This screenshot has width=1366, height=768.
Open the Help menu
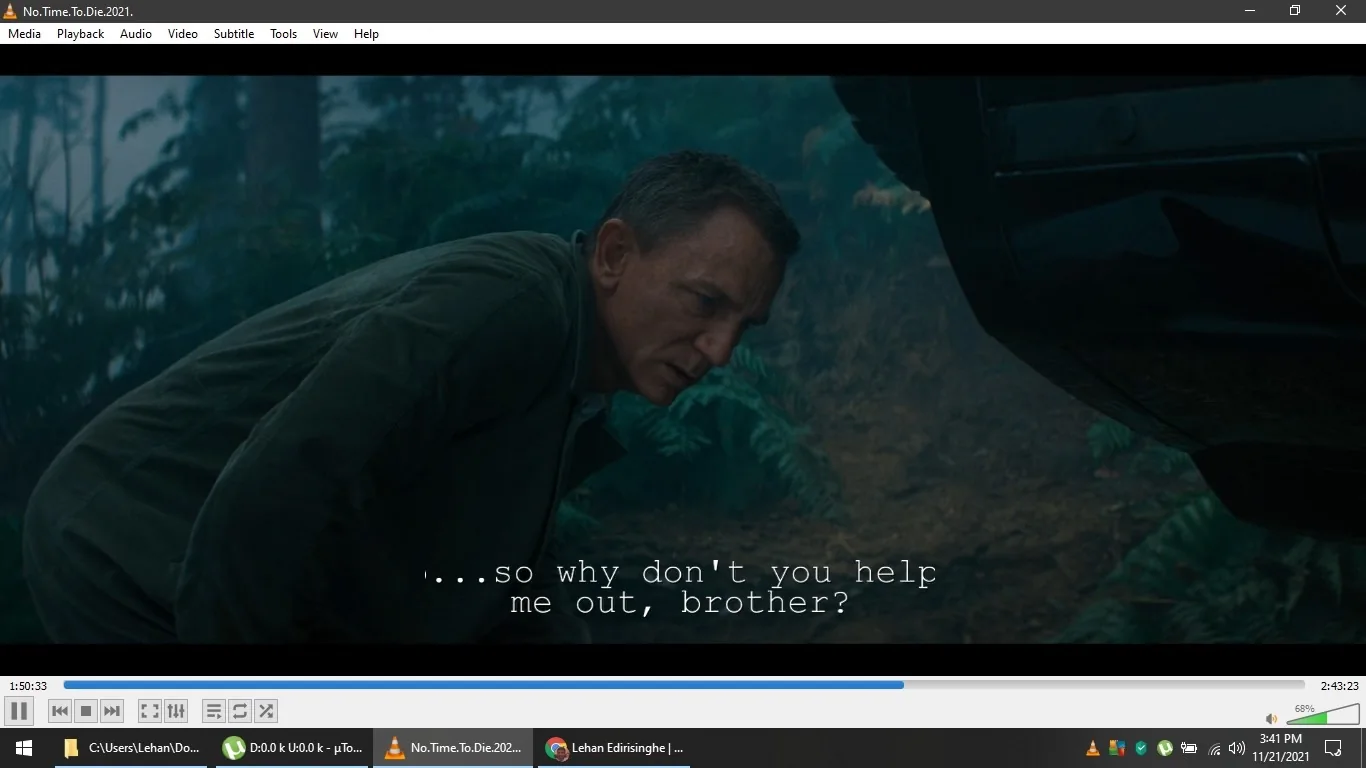coord(367,34)
